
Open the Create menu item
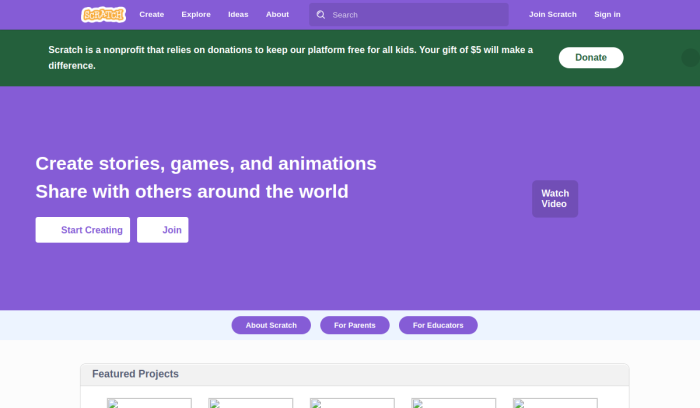pos(152,15)
